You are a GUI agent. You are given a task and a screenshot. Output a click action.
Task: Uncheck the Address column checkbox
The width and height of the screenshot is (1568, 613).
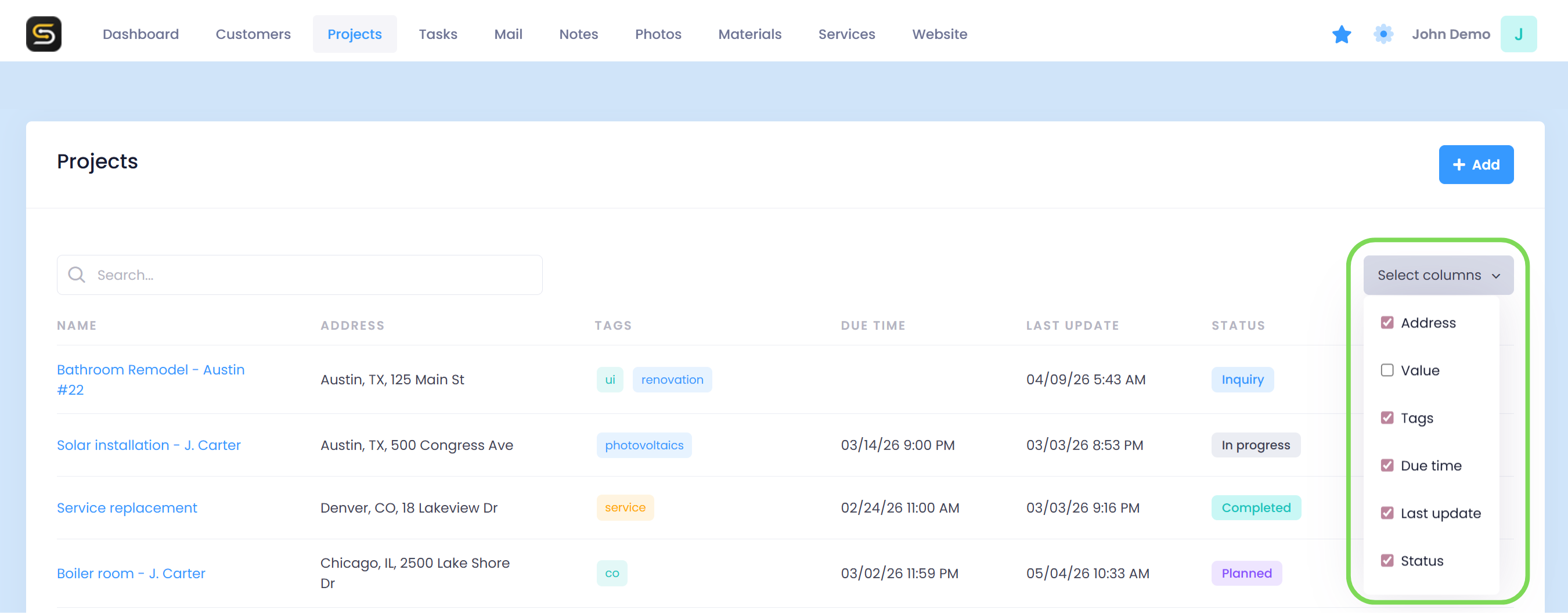(x=1387, y=323)
